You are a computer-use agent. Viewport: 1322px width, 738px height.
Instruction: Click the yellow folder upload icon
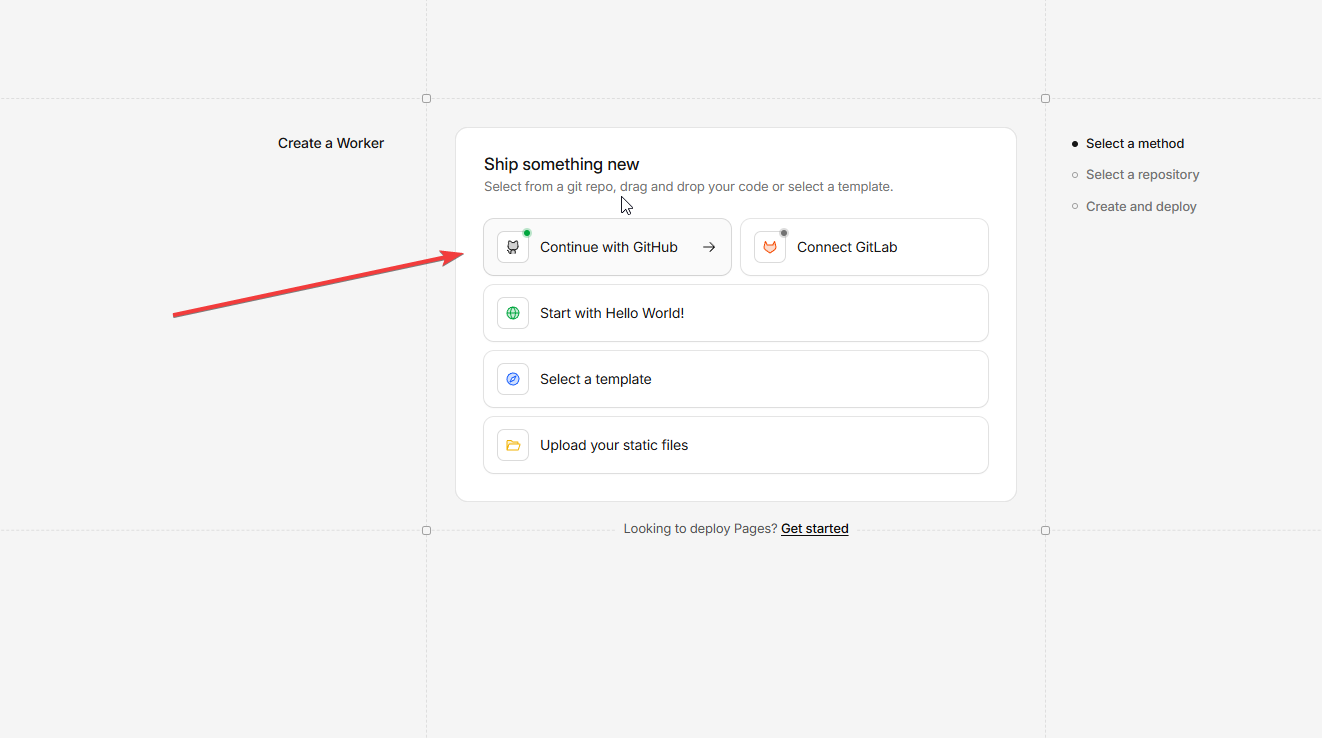(513, 445)
